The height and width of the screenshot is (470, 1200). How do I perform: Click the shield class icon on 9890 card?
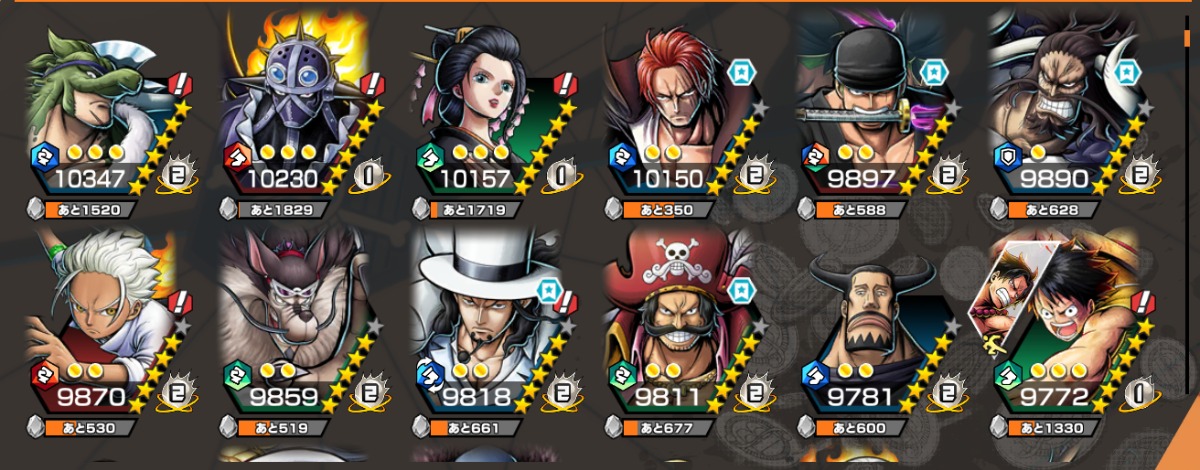[x=1008, y=155]
